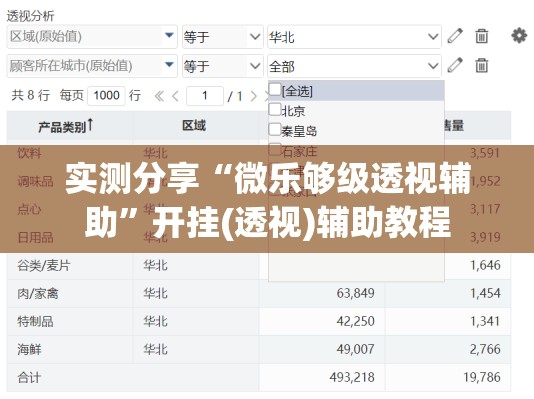534x399 pixels.
Task: Collapse the 全部 value dropdown
Action: point(433,66)
